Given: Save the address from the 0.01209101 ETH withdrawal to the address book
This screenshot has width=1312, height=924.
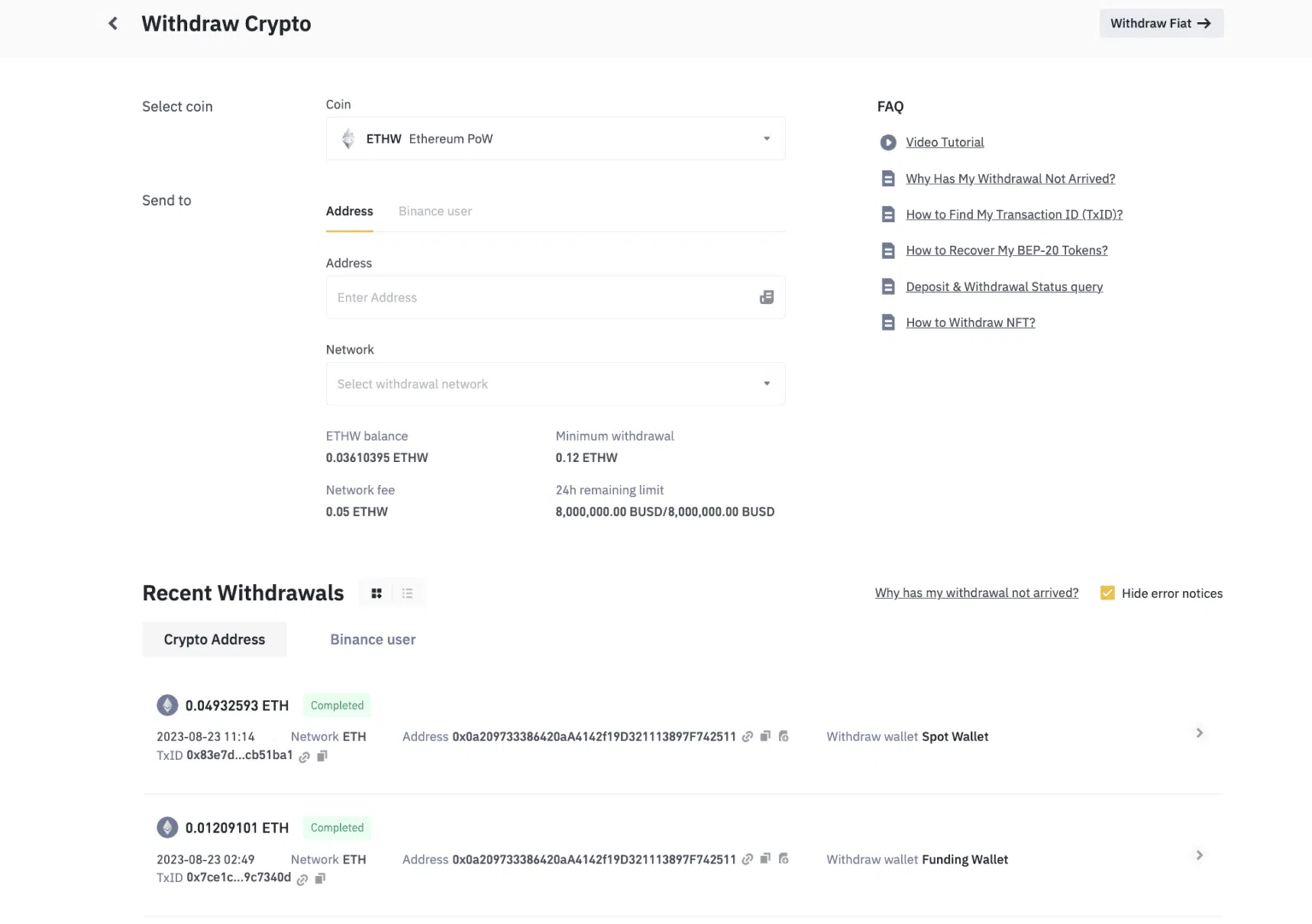Looking at the screenshot, I should click(783, 858).
